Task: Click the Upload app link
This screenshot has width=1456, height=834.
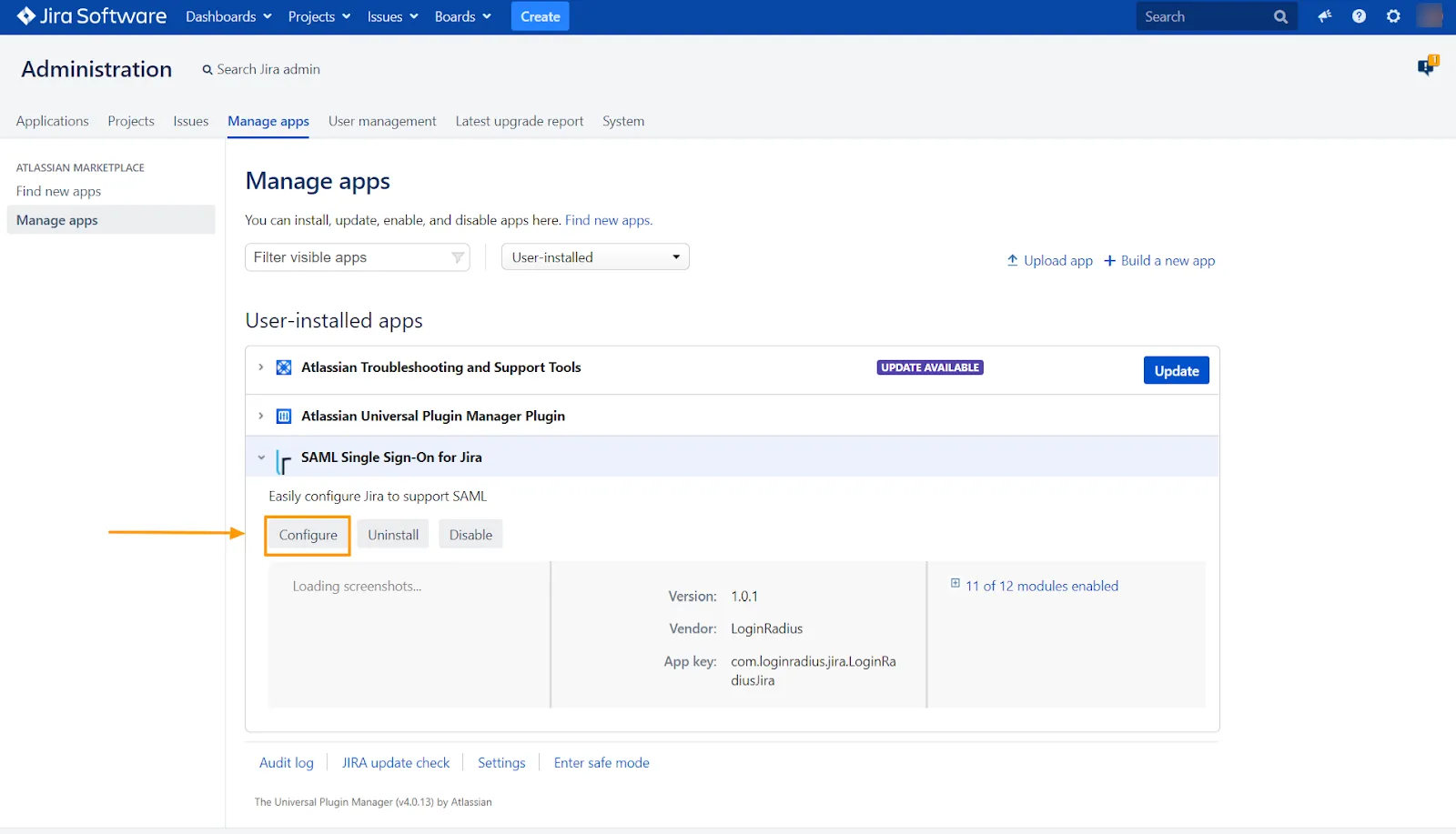Action: click(1050, 261)
